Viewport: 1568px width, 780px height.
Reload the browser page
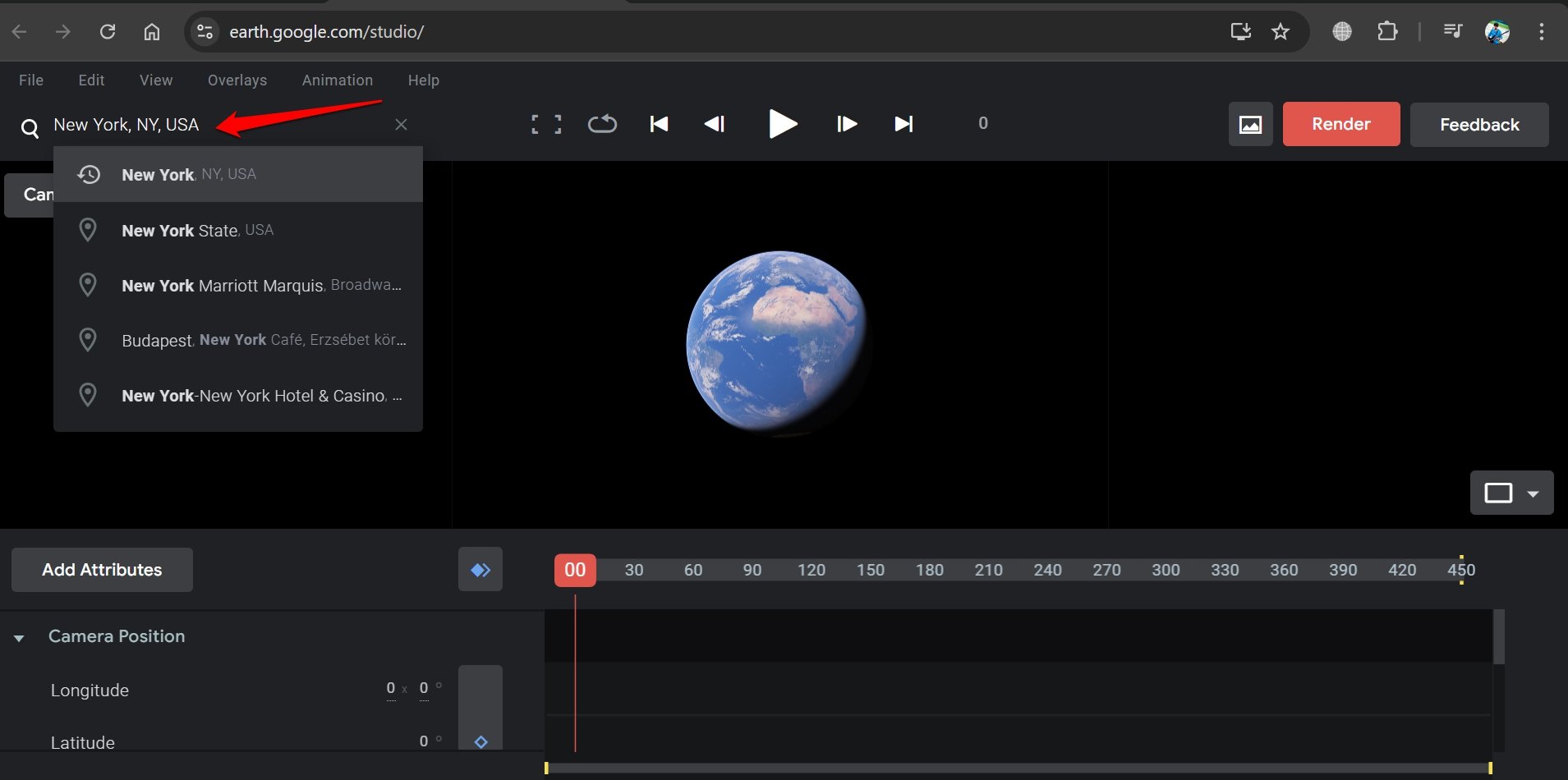(x=108, y=31)
